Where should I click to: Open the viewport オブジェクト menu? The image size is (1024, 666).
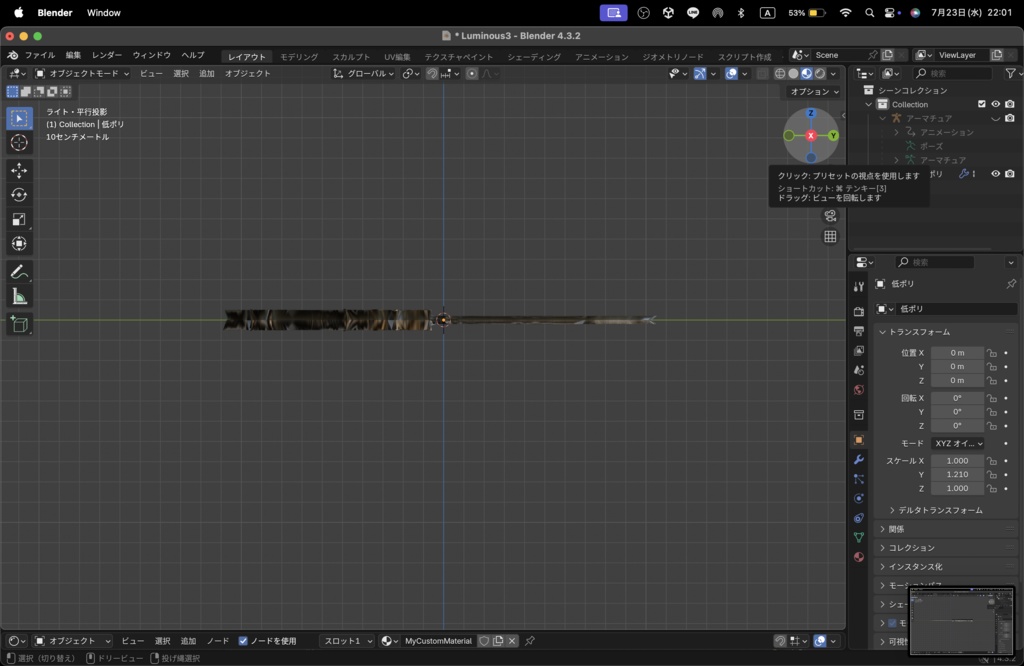(248, 74)
